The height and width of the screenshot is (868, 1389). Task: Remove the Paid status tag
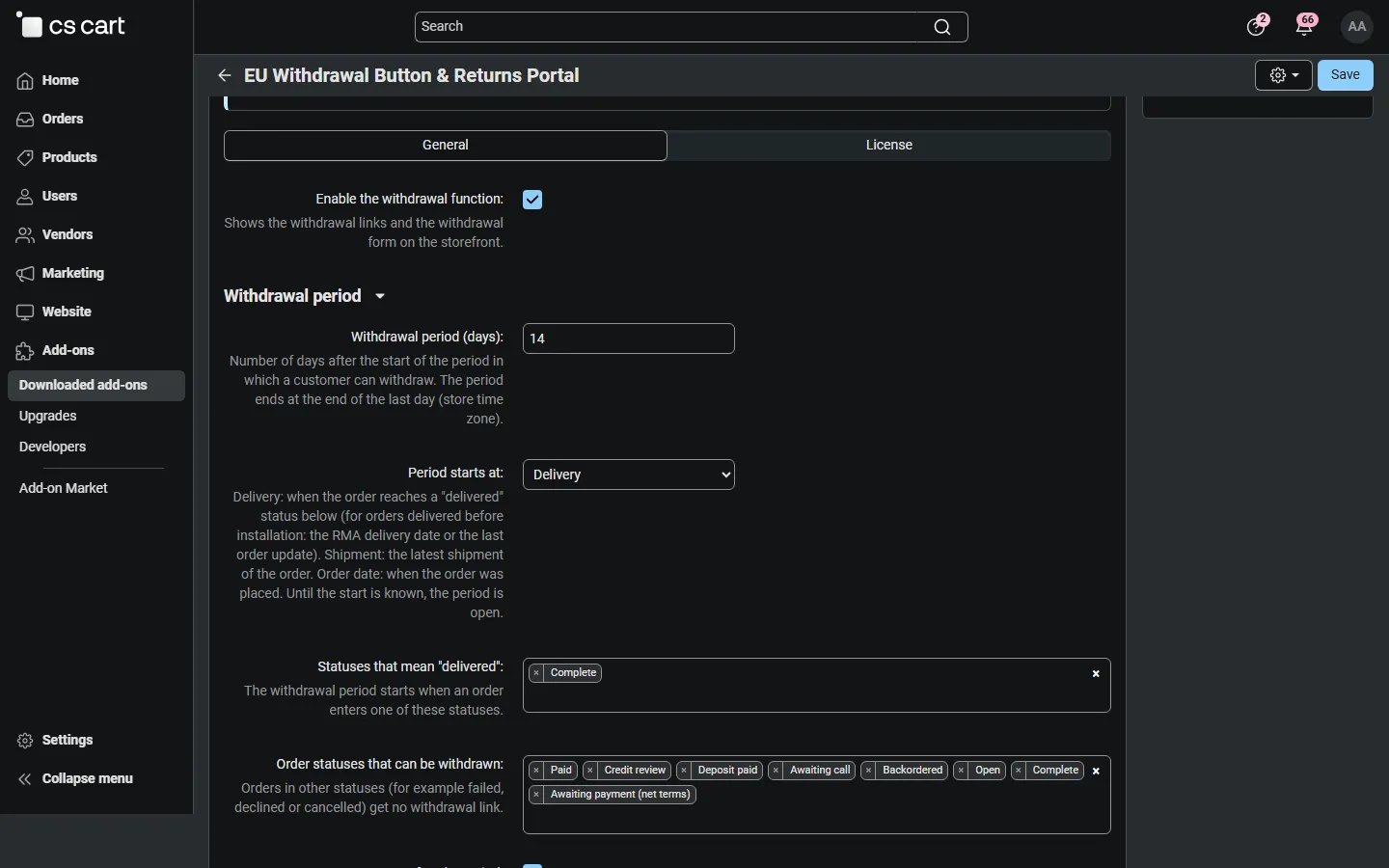pyautogui.click(x=536, y=771)
